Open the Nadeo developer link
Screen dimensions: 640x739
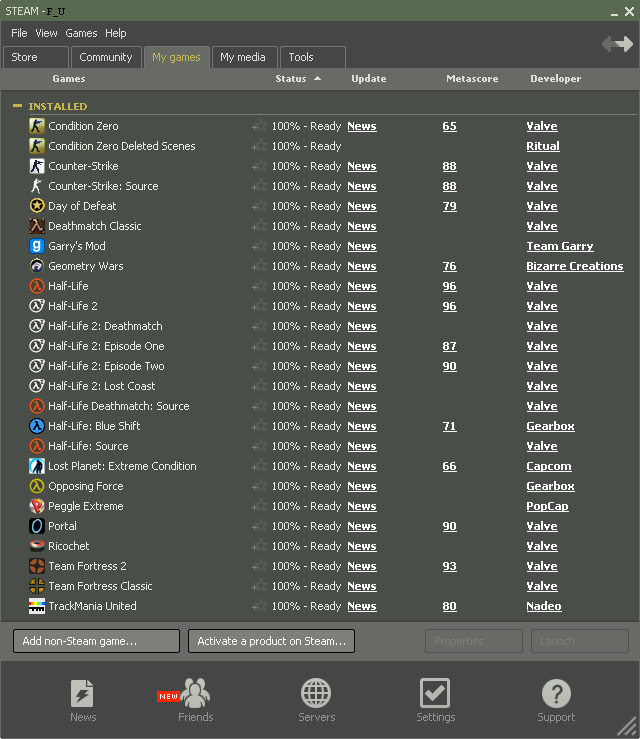(x=544, y=606)
